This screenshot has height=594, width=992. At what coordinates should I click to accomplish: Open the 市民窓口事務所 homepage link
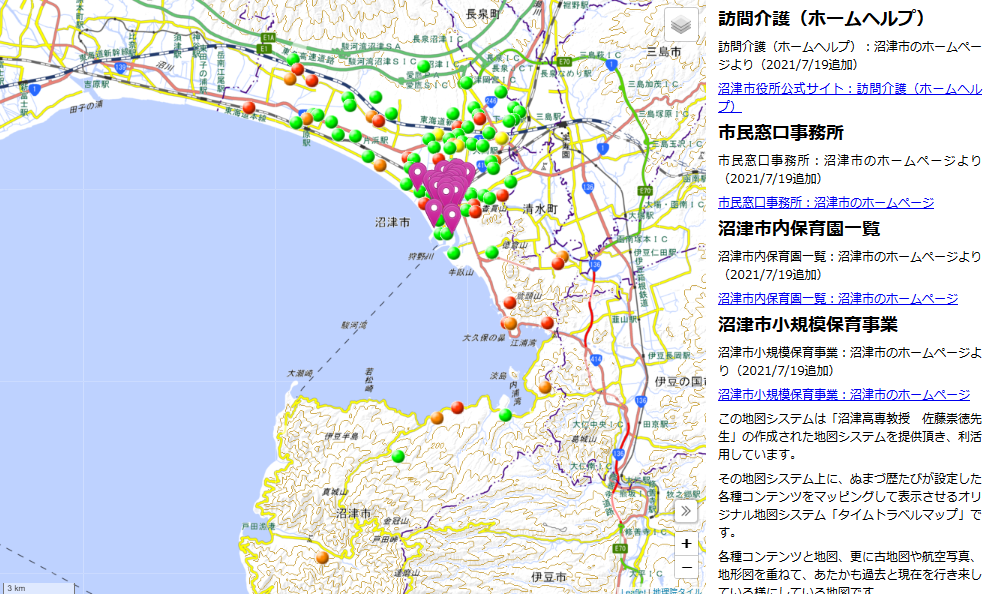[825, 202]
